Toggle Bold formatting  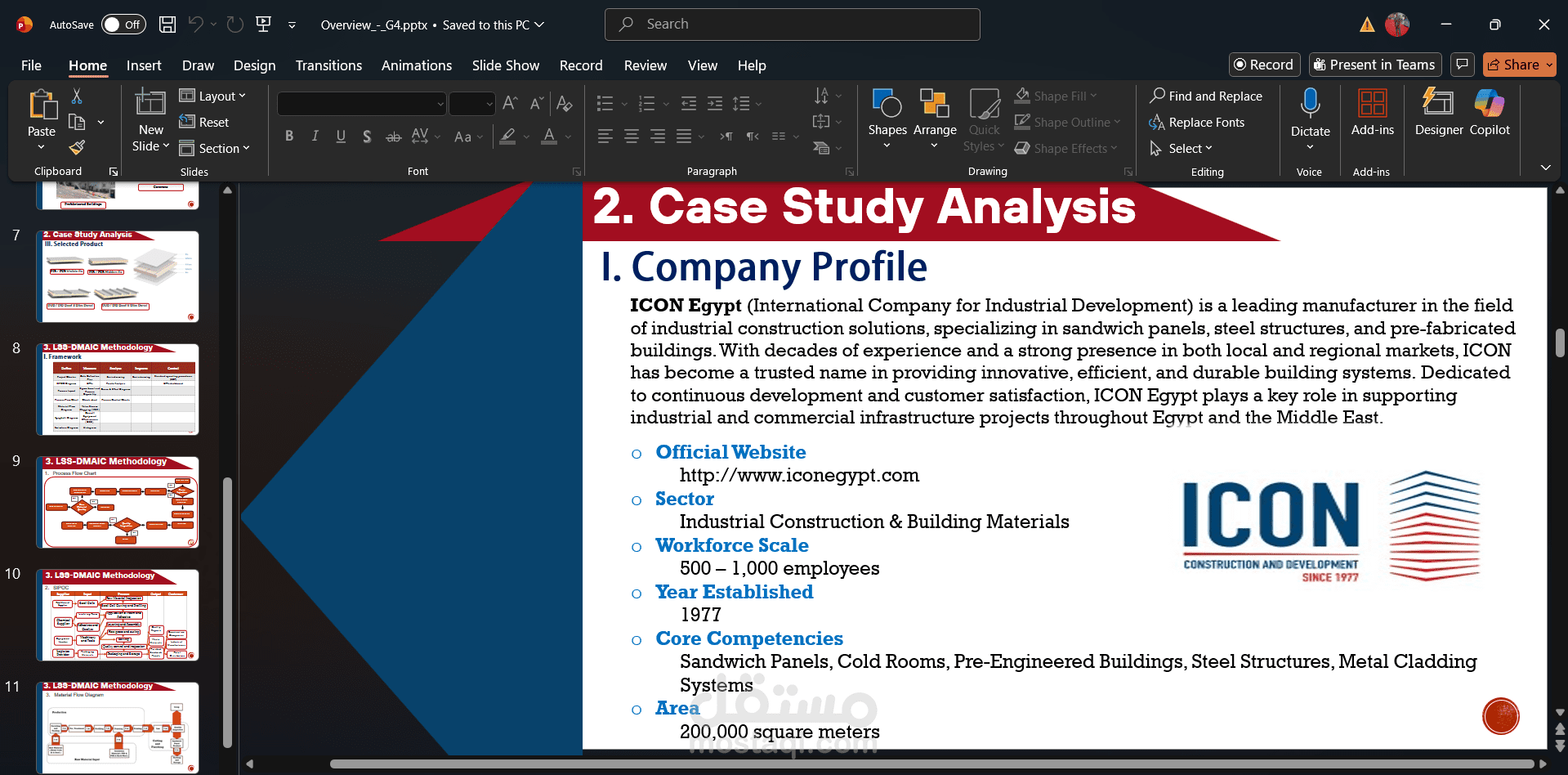tap(289, 137)
